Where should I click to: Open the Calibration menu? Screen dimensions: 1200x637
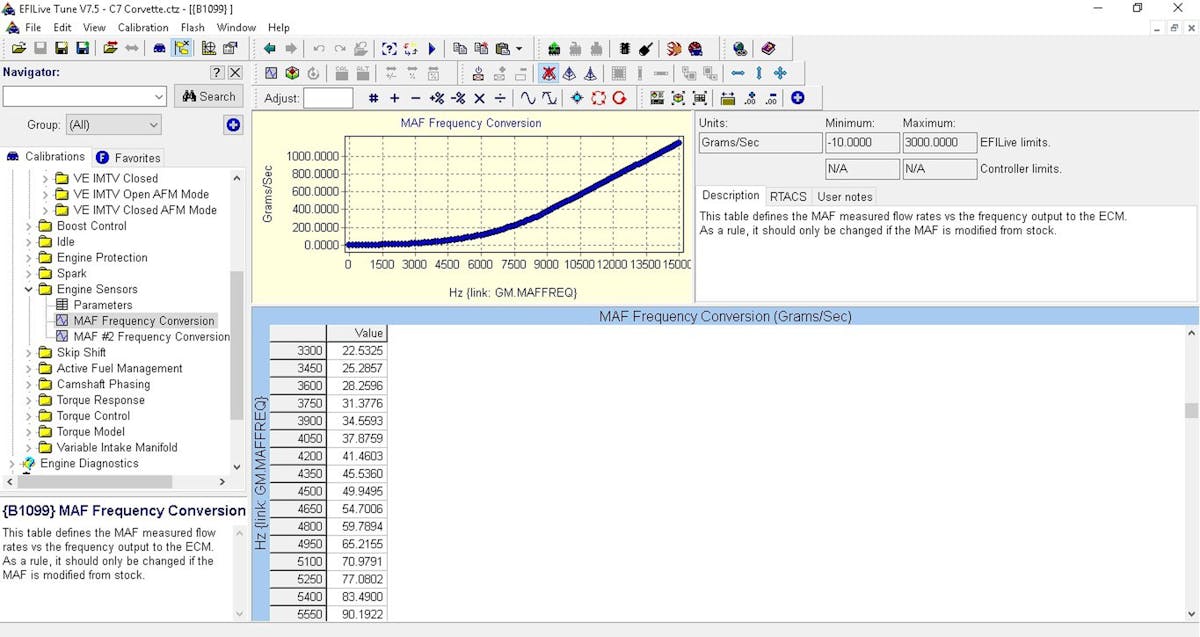[x=143, y=27]
